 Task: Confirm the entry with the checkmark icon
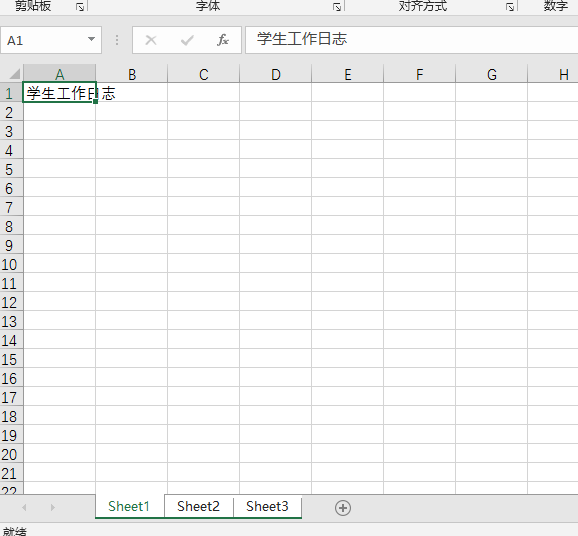(187, 40)
